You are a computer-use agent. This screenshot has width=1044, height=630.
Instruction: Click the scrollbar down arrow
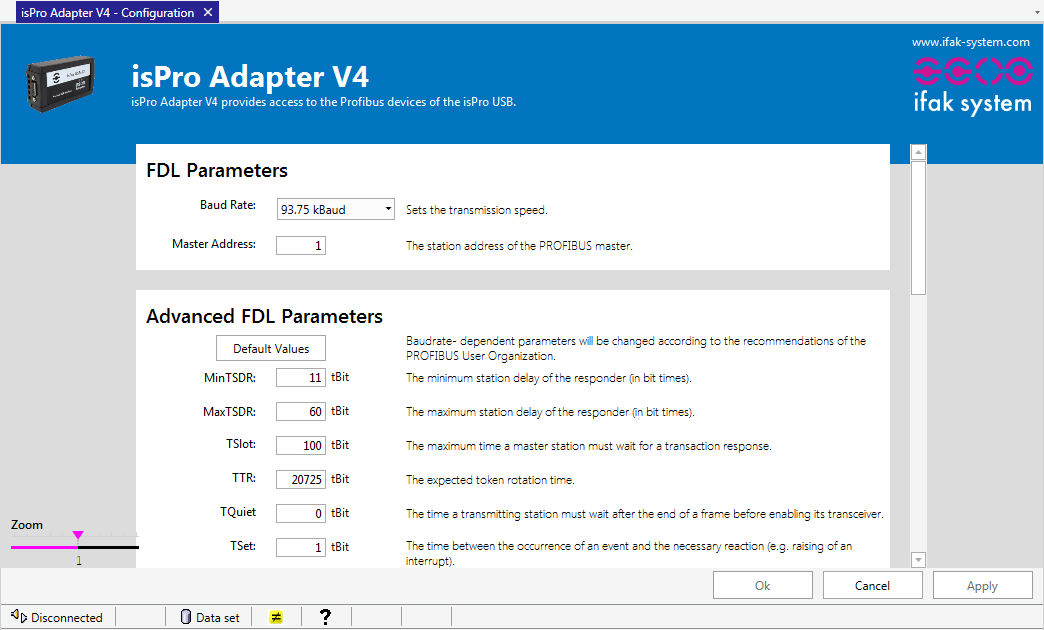point(918,560)
